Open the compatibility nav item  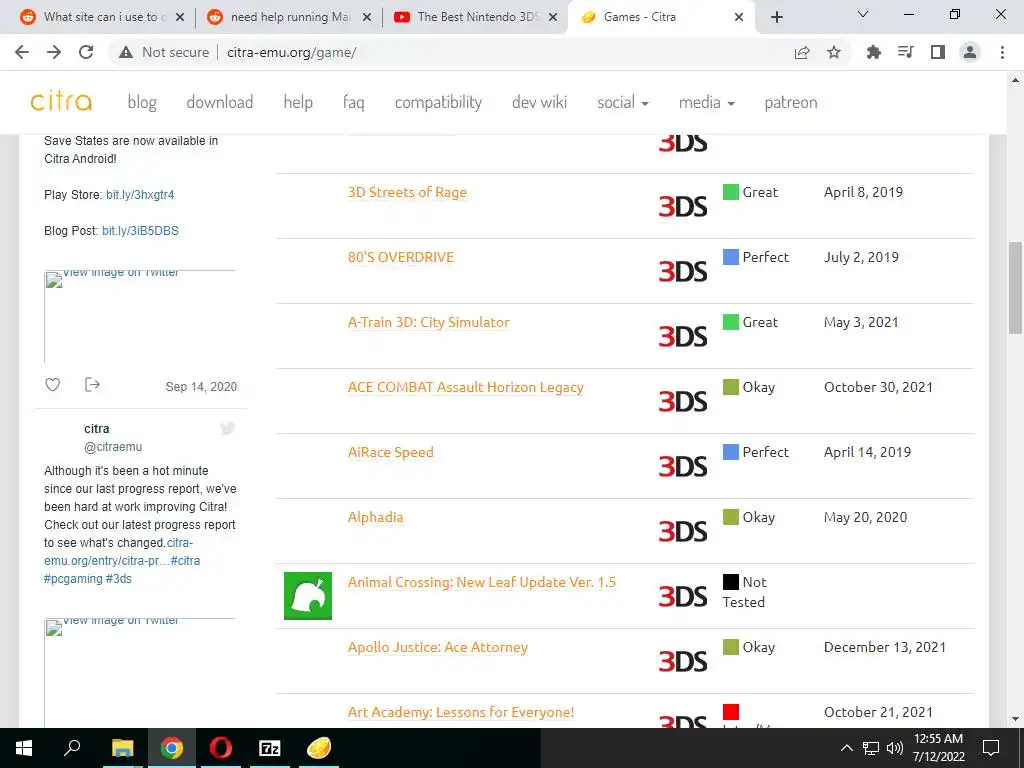click(x=438, y=103)
